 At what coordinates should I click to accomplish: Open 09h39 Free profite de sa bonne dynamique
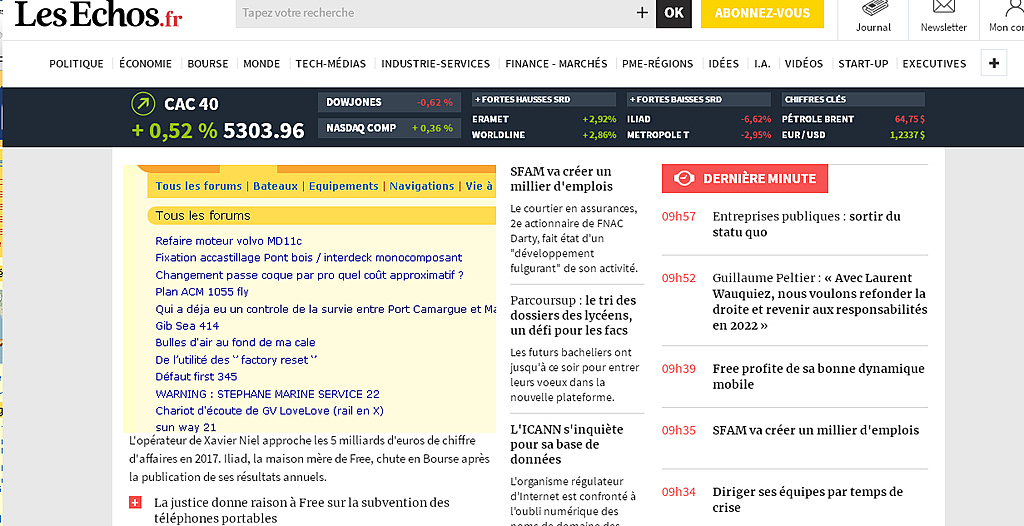[818, 376]
